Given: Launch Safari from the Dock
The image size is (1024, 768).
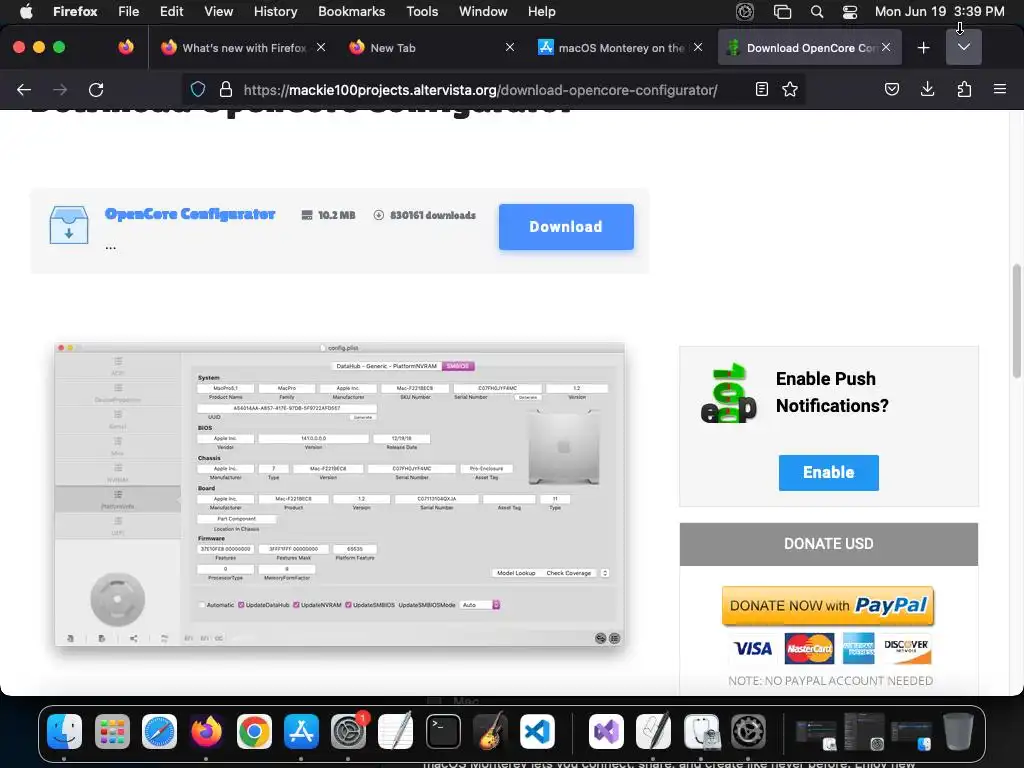Looking at the screenshot, I should (x=159, y=731).
